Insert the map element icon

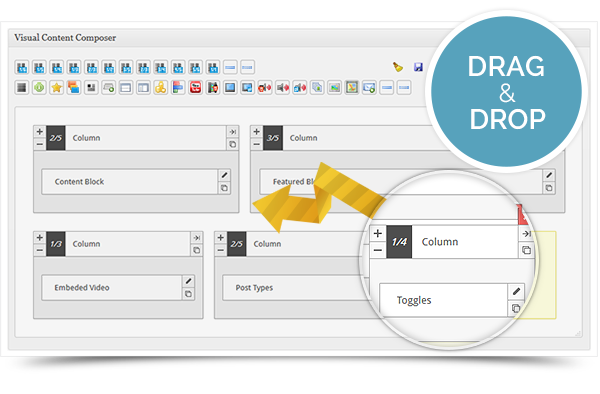tap(352, 88)
